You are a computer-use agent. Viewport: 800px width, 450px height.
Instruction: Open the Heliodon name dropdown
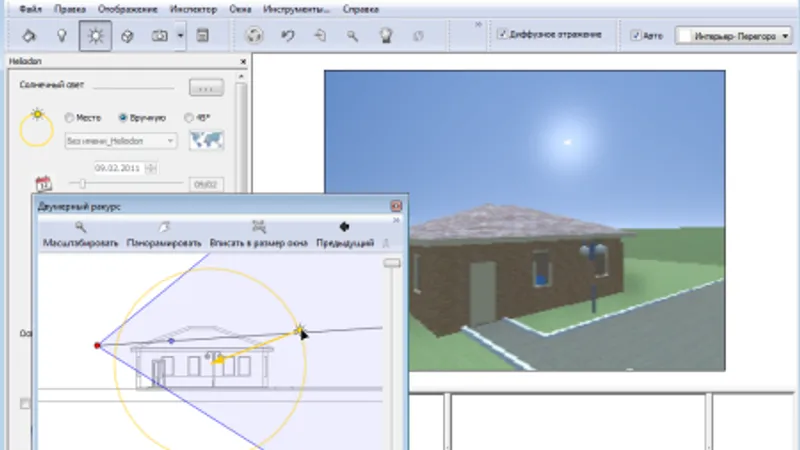pyautogui.click(x=121, y=141)
